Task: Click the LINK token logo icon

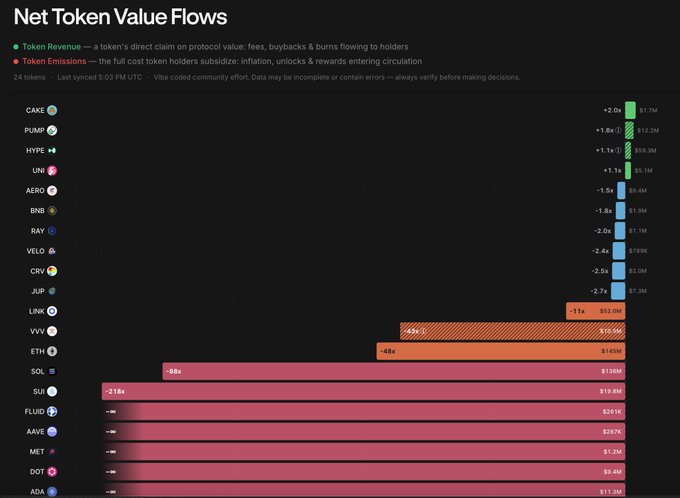Action: 52,311
